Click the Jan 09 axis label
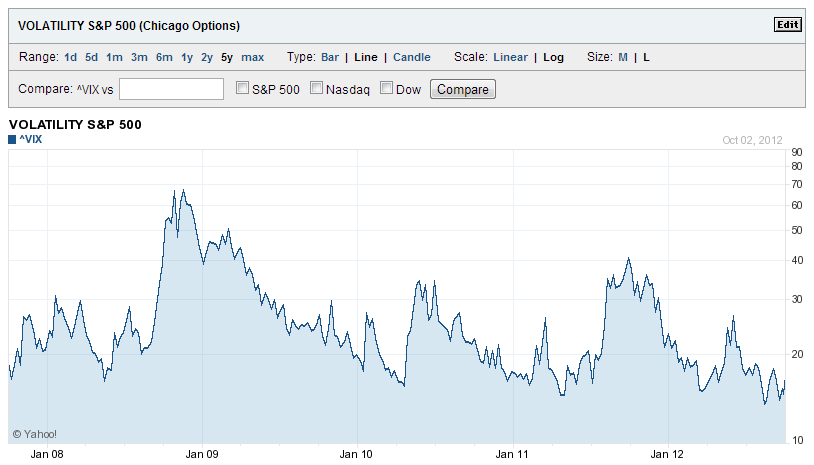Image resolution: width=814 pixels, height=465 pixels. click(x=202, y=454)
